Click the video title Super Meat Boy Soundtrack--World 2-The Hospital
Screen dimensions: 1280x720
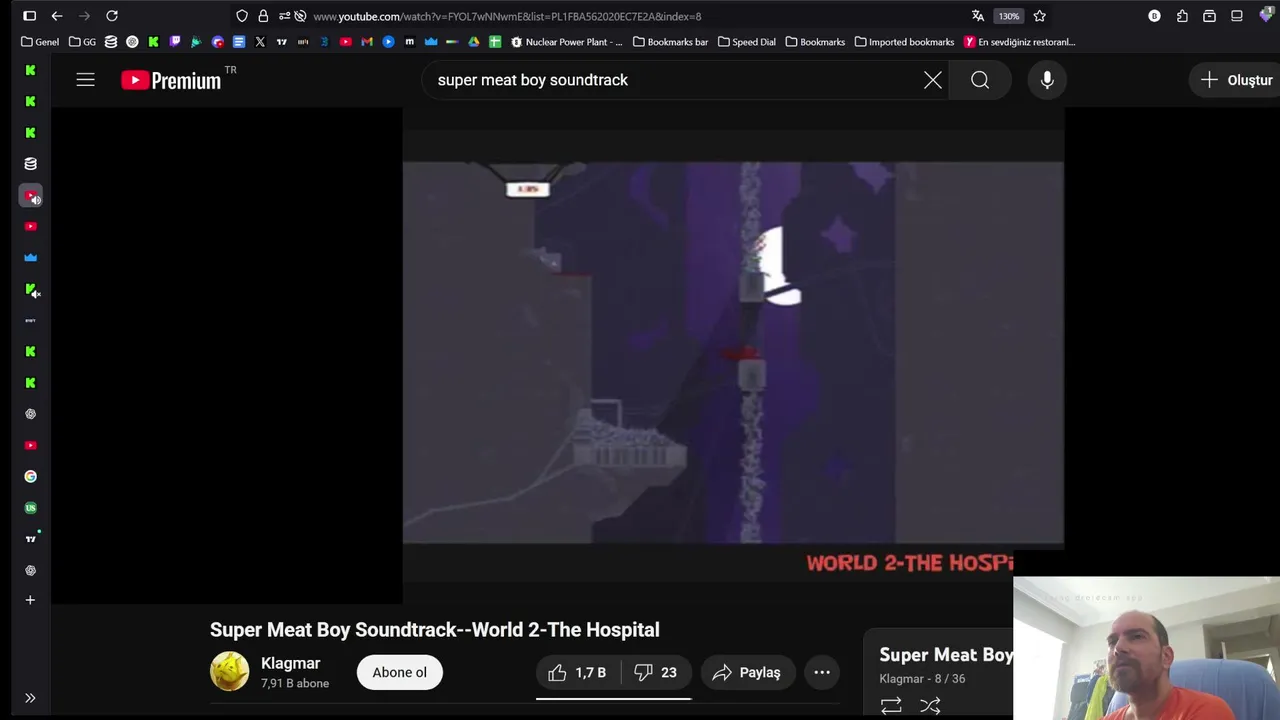435,630
